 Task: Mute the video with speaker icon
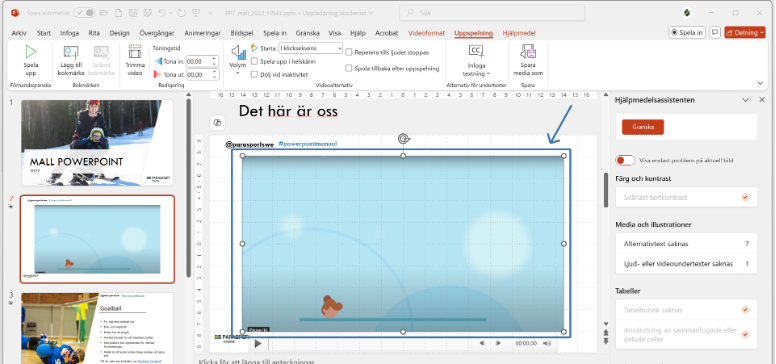click(x=547, y=343)
